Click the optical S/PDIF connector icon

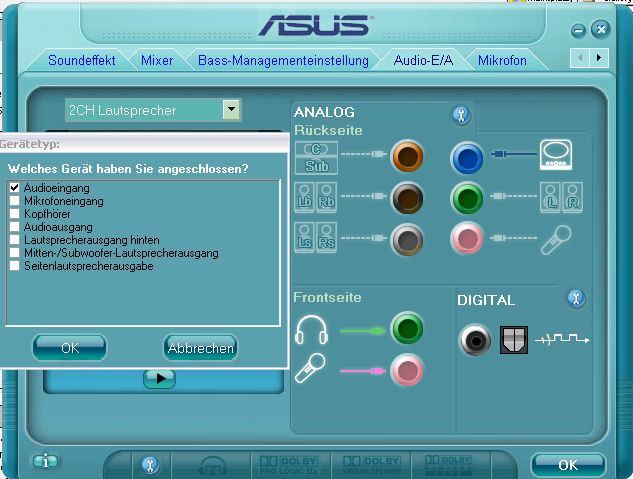point(514,340)
